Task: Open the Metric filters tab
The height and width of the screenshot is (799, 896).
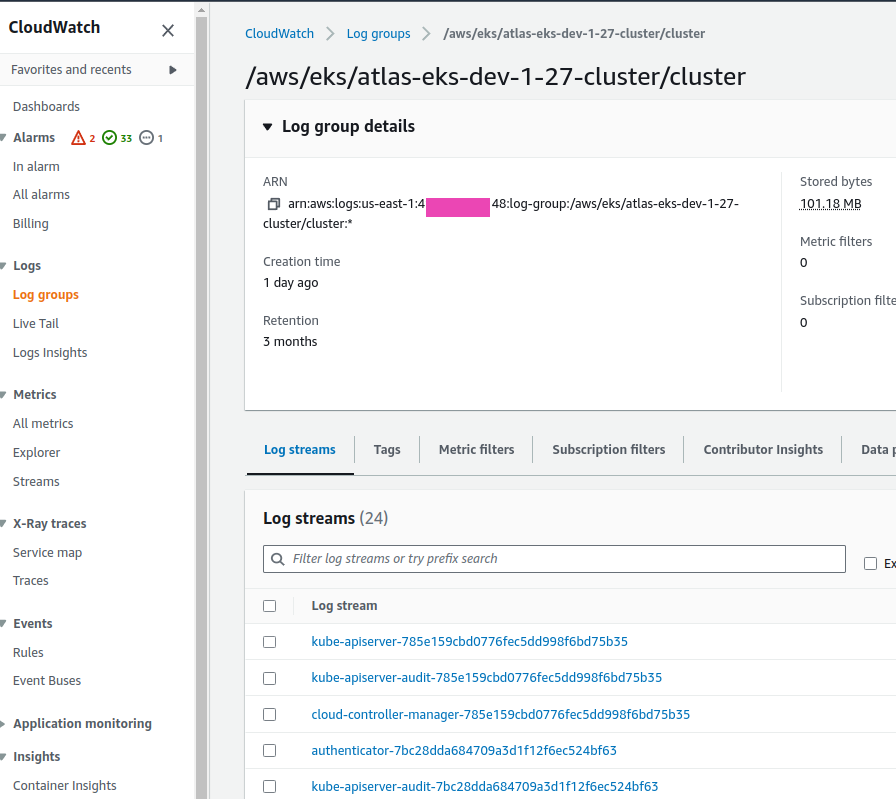Action: pyautogui.click(x=477, y=450)
